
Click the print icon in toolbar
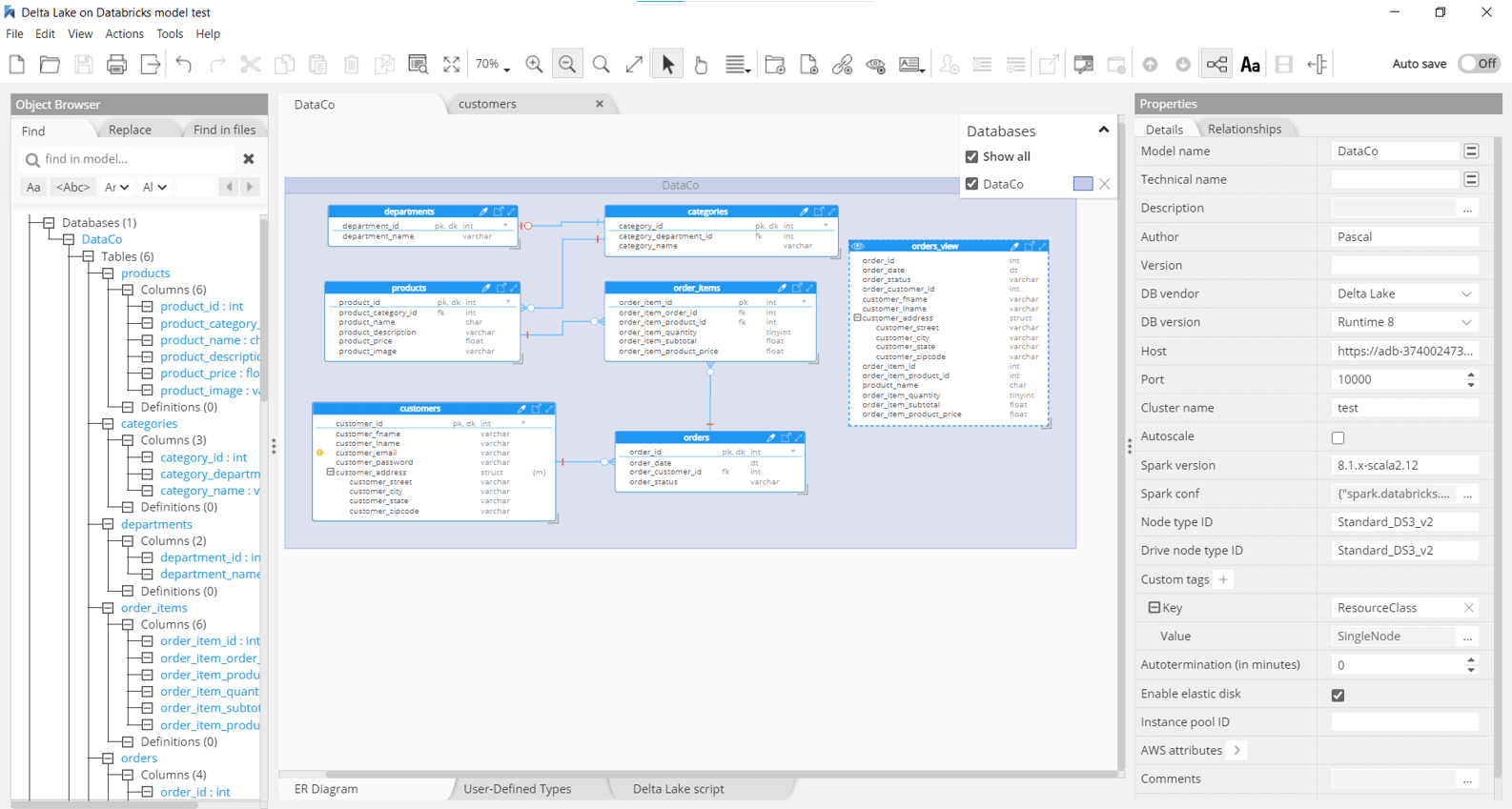coord(116,64)
